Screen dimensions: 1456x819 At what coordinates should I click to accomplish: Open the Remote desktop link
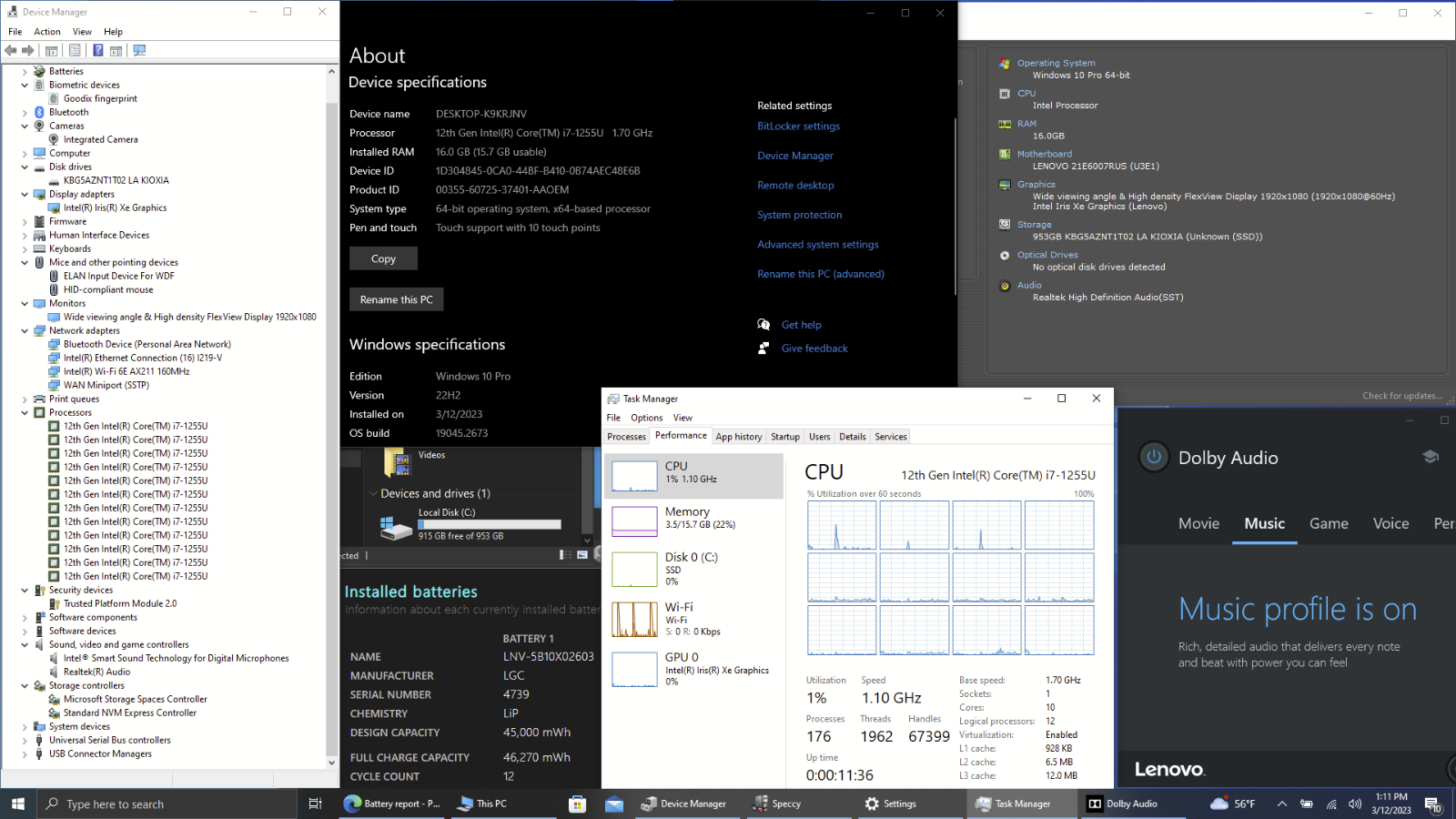coord(795,186)
